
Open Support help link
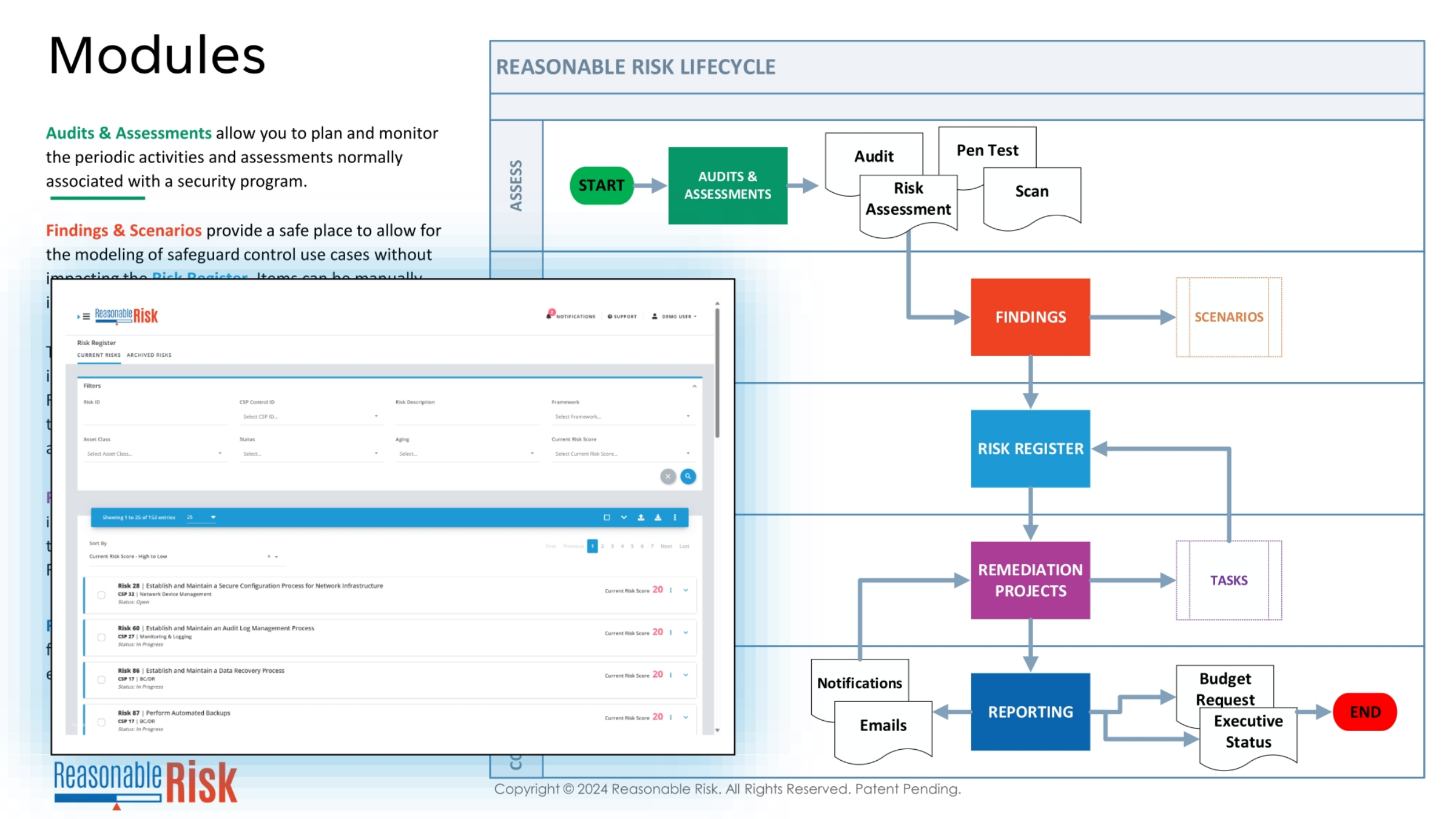click(622, 316)
